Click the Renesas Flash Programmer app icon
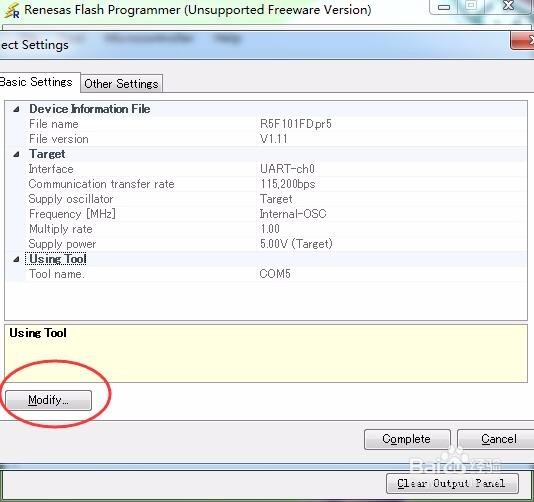This screenshot has width=534, height=502. (x=12, y=11)
